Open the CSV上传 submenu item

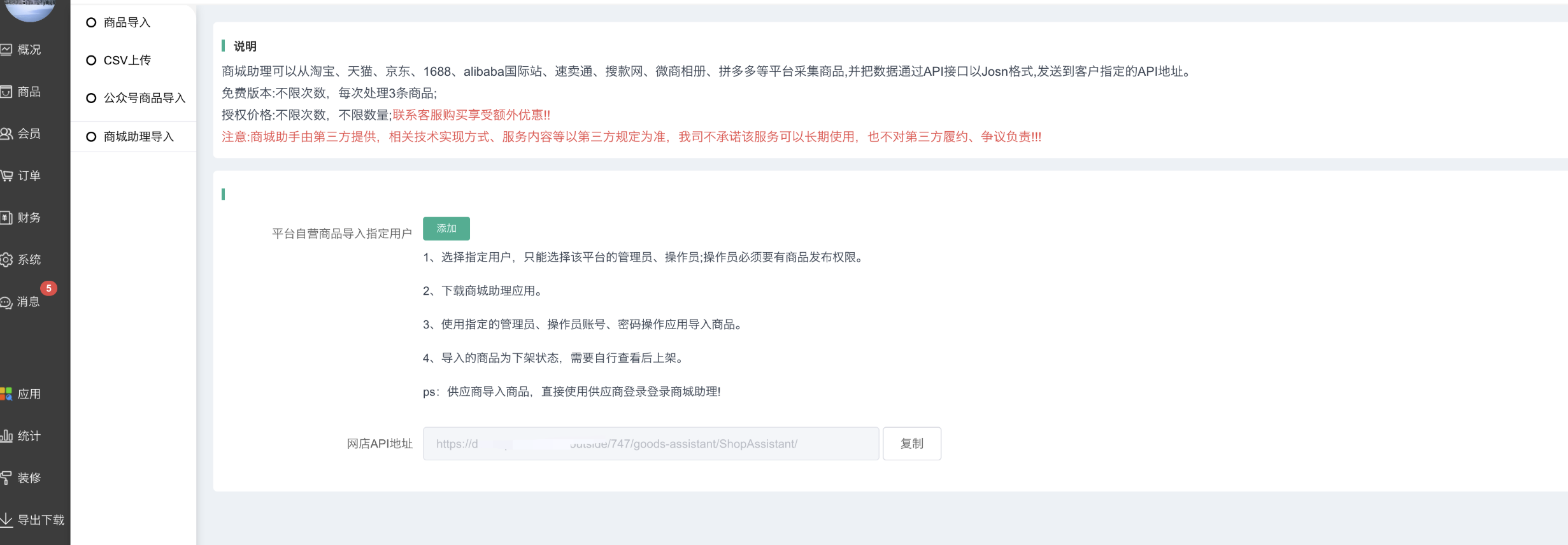click(127, 60)
